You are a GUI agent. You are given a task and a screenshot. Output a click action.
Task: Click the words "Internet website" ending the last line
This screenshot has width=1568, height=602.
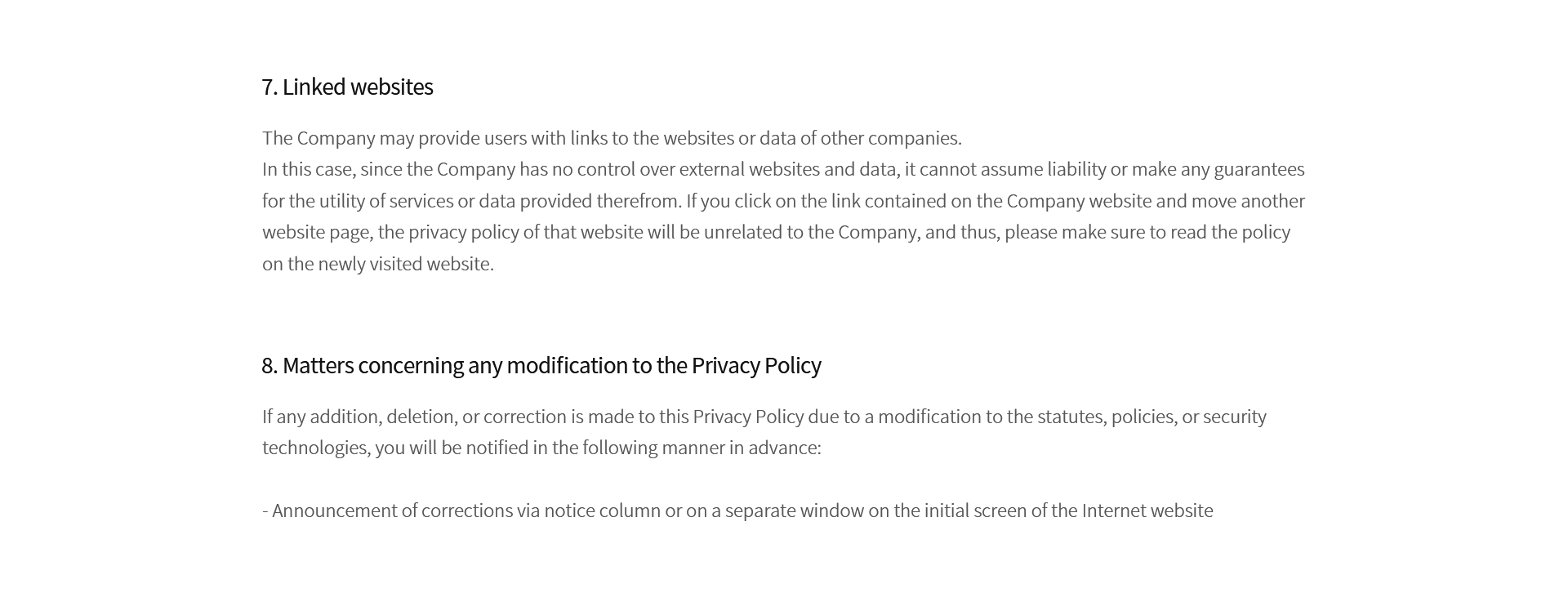pyautogui.click(x=1147, y=511)
